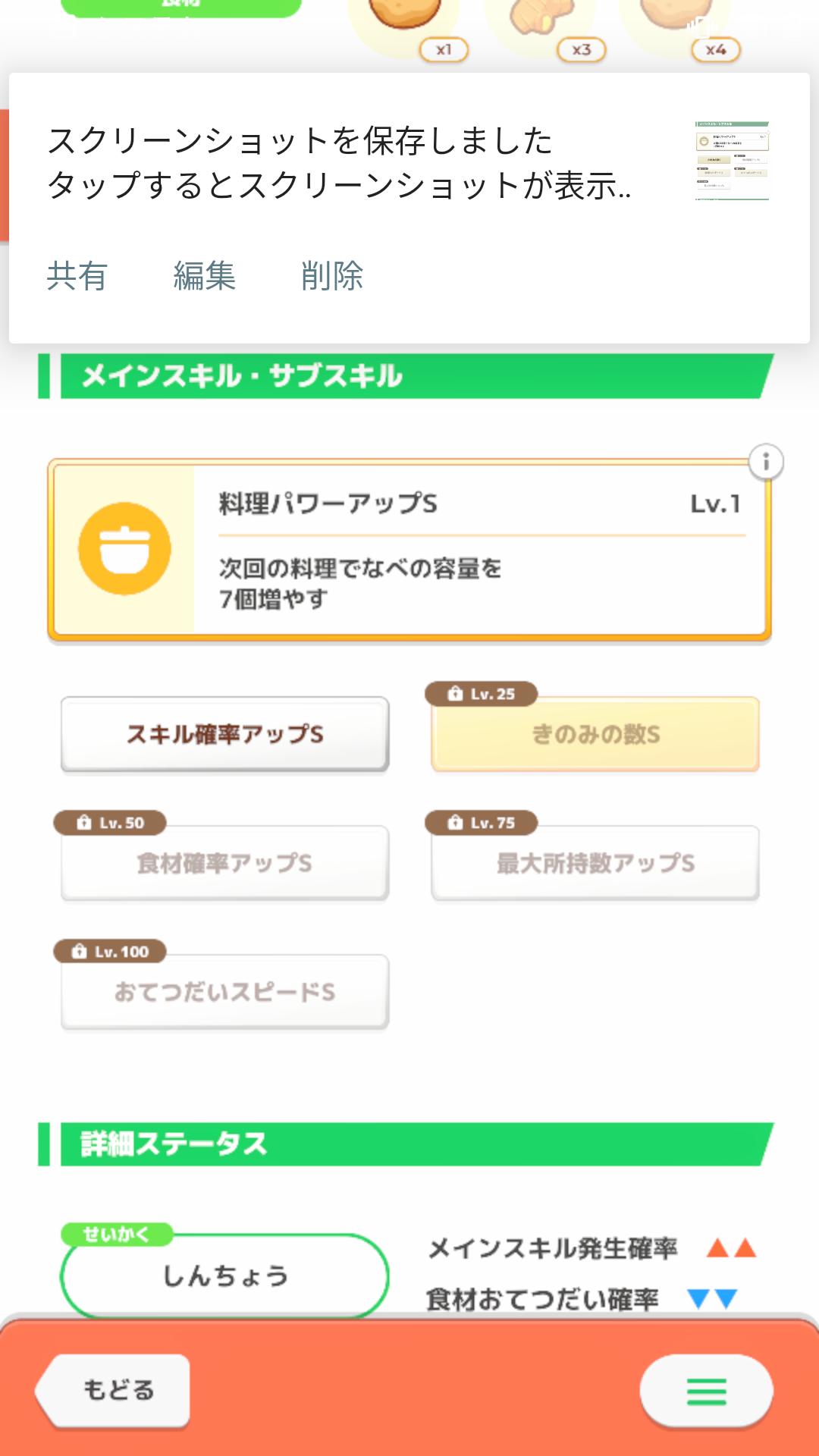Open the green hamburger menu button
819x1456 pixels.
pyautogui.click(x=706, y=1391)
